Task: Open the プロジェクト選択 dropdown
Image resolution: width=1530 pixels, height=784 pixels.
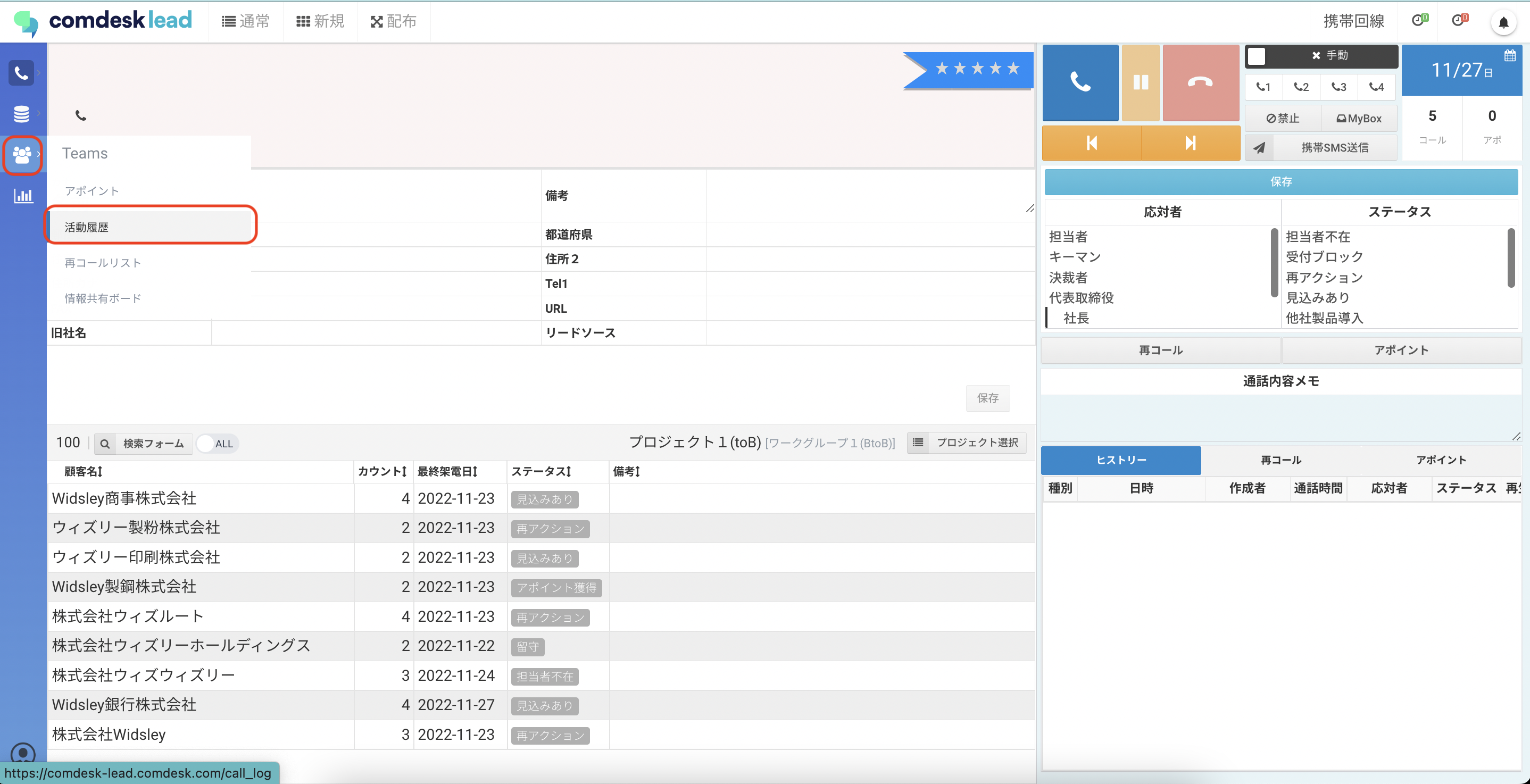Action: pos(966,443)
